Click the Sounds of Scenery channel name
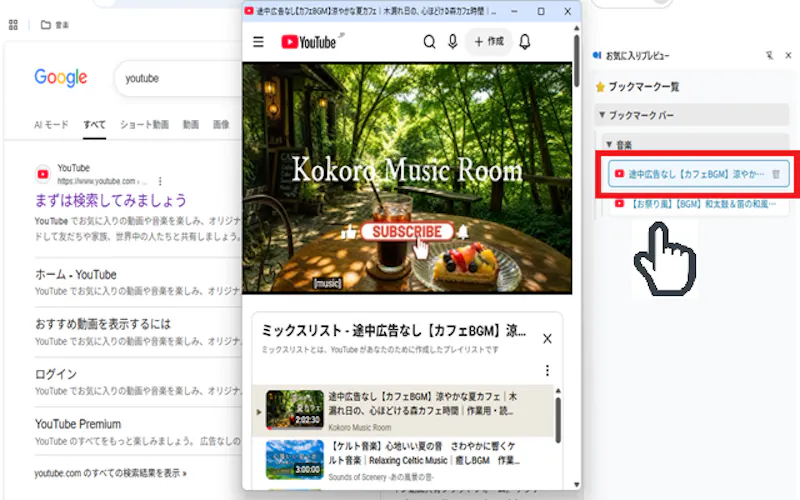 click(381, 477)
